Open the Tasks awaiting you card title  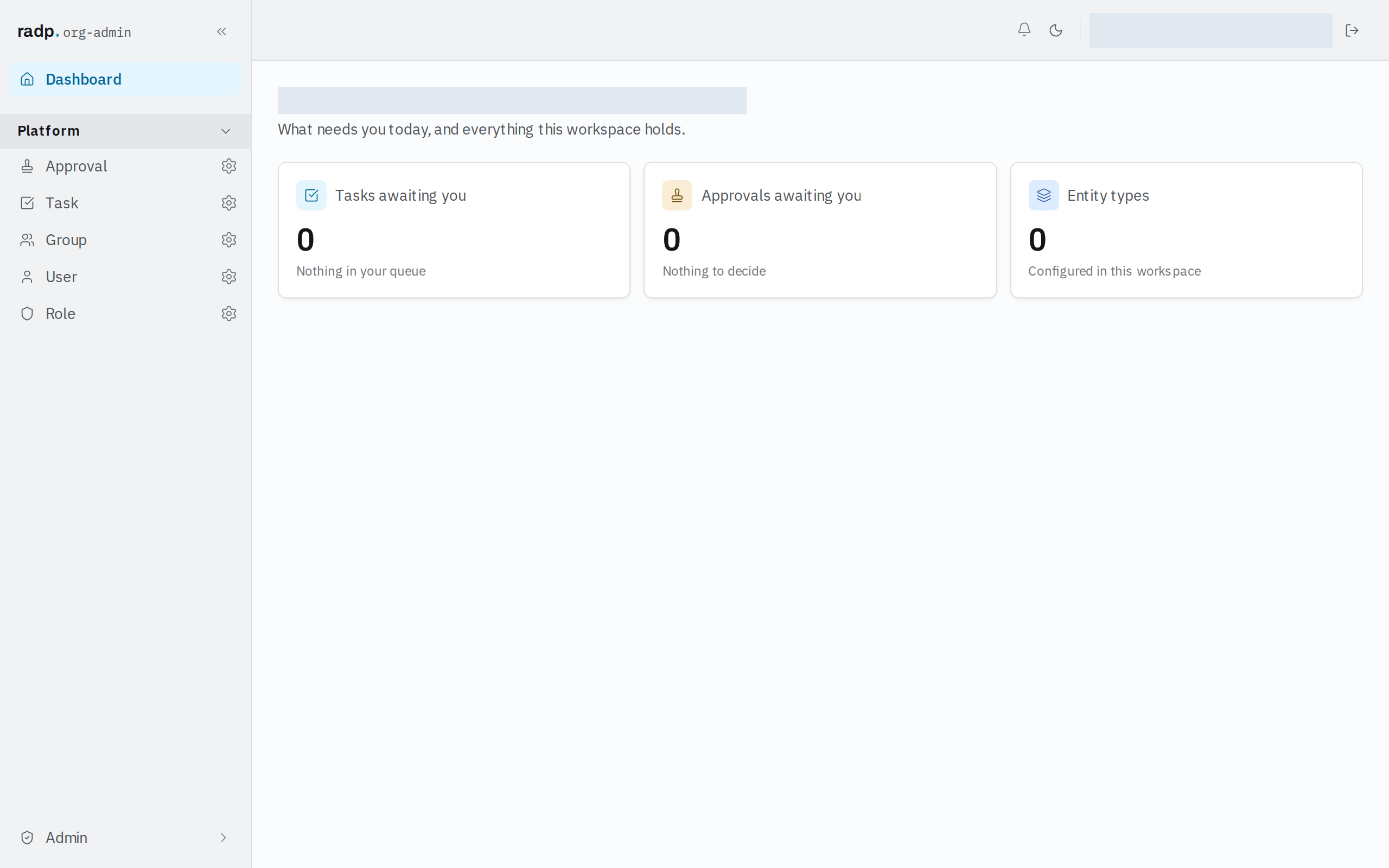[x=400, y=195]
